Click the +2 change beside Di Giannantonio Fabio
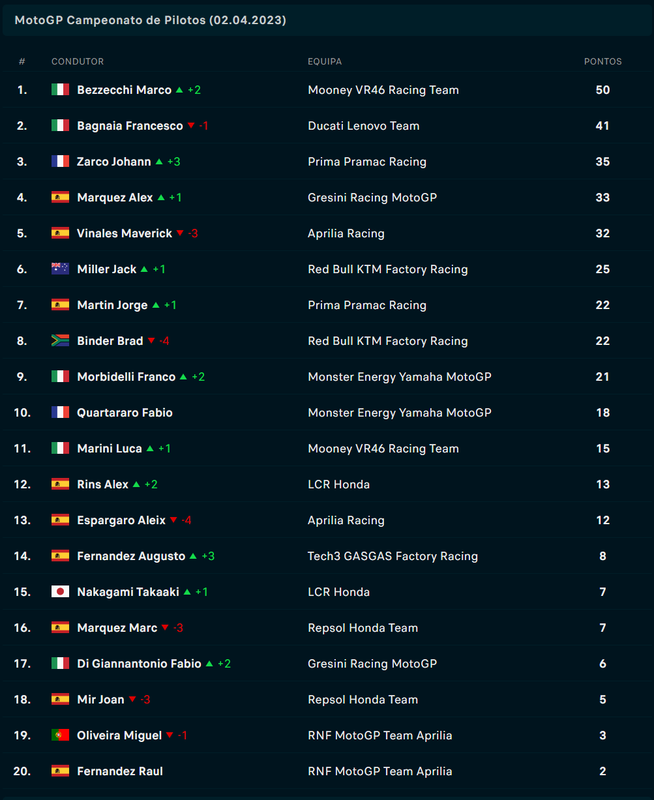Screen dimensions: 654x800 (x=224, y=663)
